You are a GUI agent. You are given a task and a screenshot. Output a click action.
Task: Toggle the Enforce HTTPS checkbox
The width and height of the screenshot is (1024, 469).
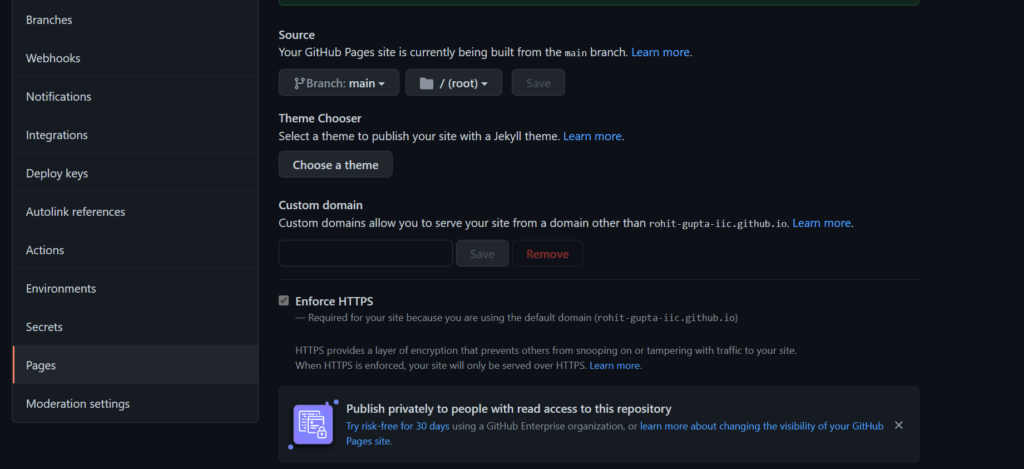[x=283, y=300]
